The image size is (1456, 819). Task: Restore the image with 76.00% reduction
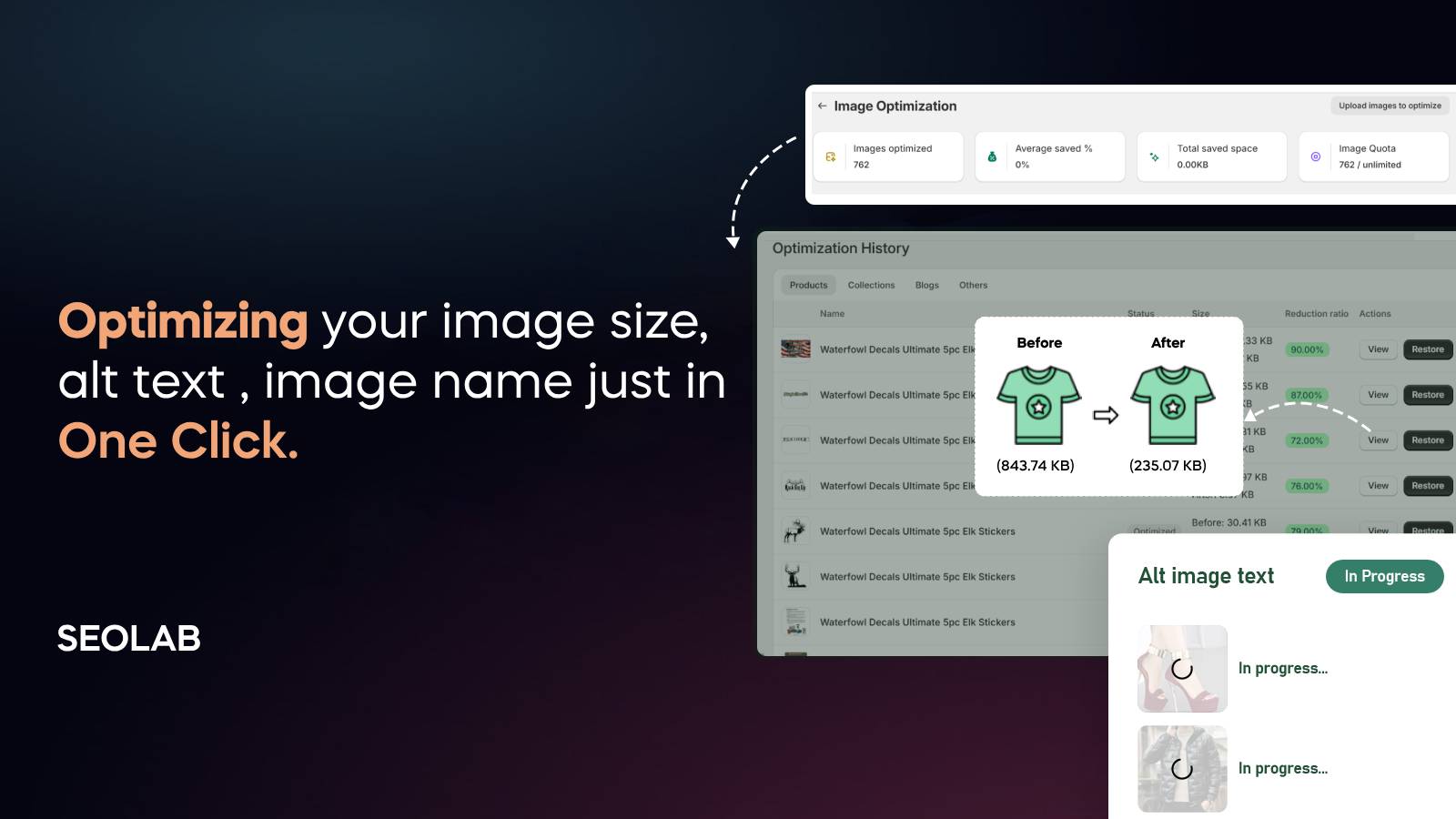click(1428, 486)
